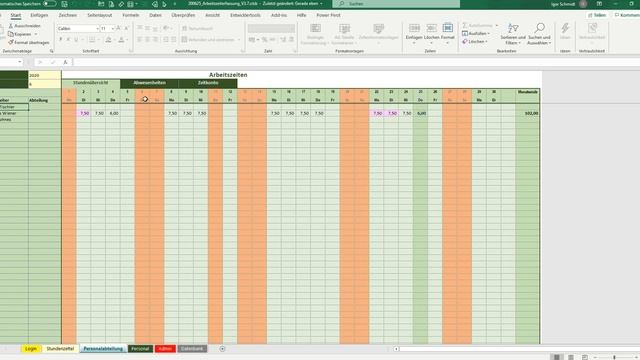Click Bedingte Formatierung icon
The image size is (640, 360).
[x=315, y=28]
